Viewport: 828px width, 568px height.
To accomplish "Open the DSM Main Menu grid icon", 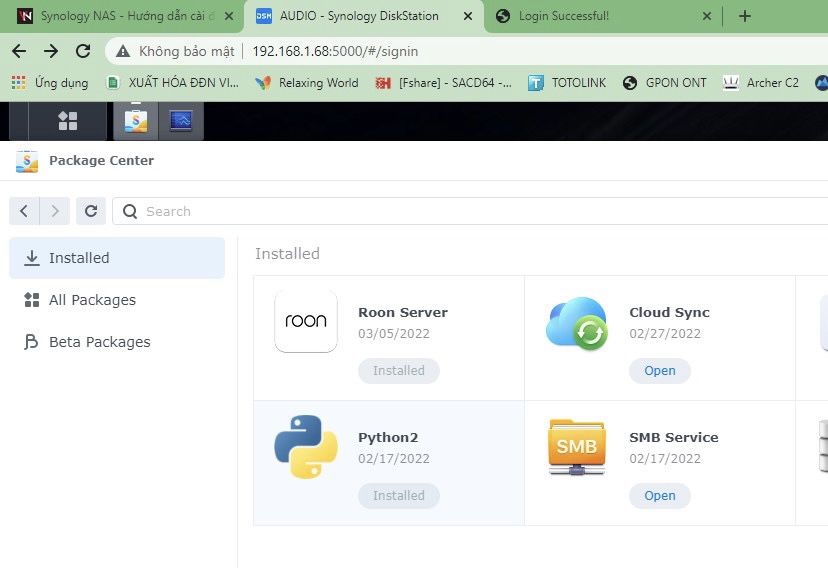I will coord(68,121).
